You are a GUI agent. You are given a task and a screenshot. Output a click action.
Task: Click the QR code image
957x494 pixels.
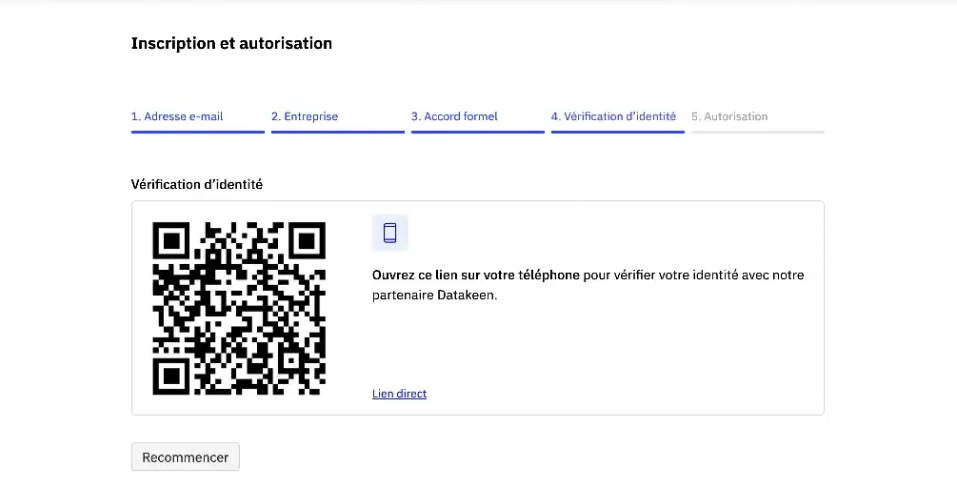pyautogui.click(x=239, y=308)
